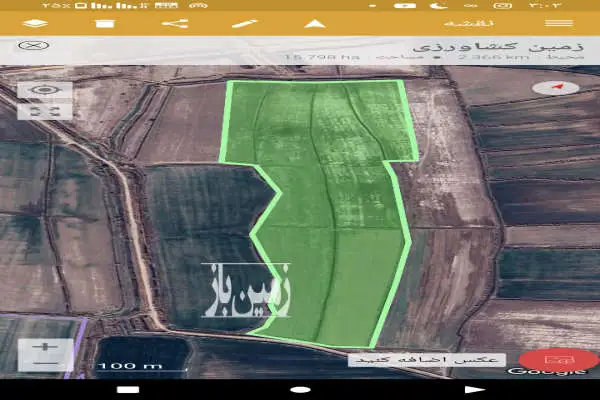Viewport: 600px width, 400px height.
Task: Click the Google logo on map
Action: (x=547, y=371)
